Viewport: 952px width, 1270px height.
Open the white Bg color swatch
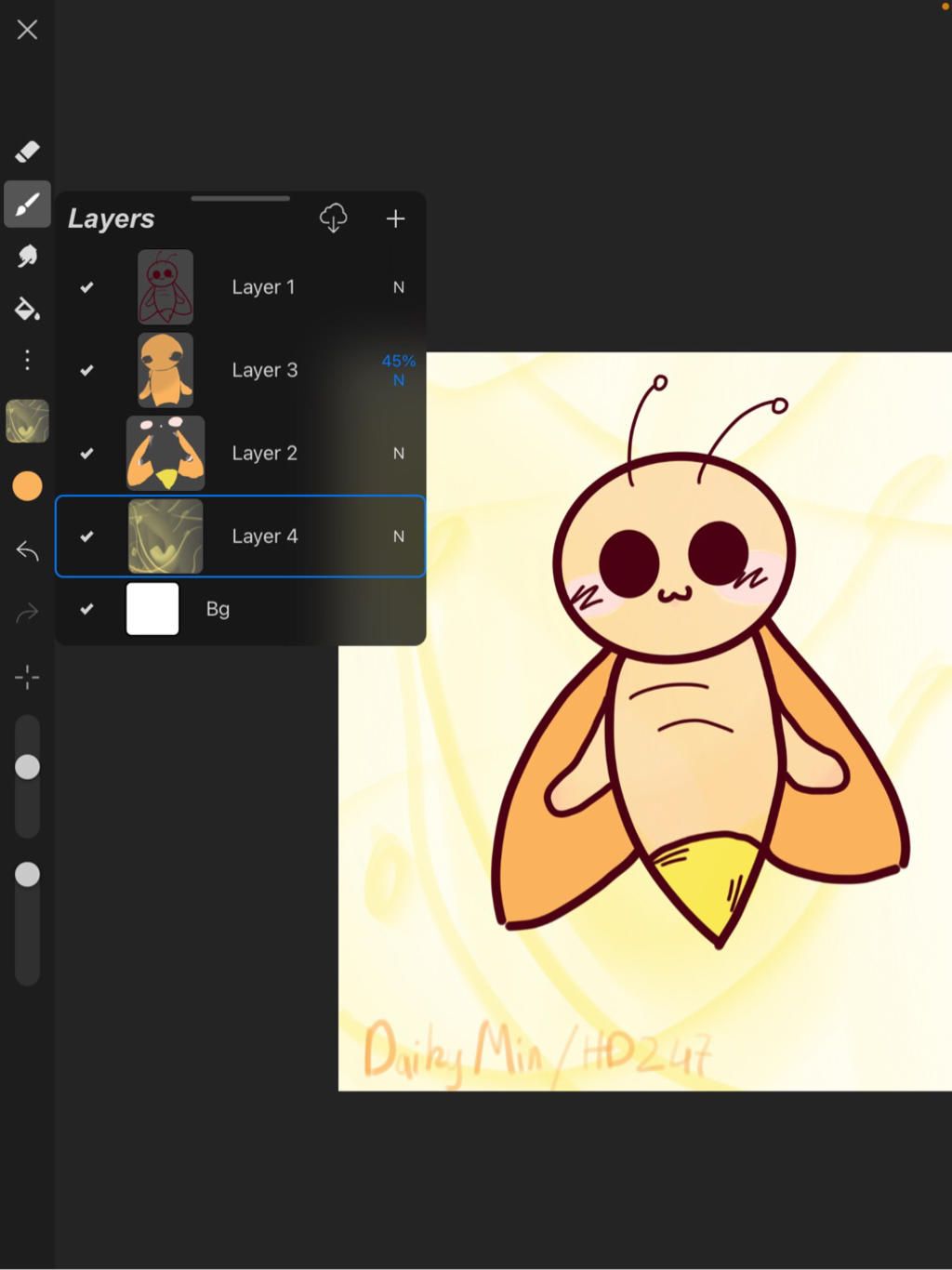pos(152,609)
